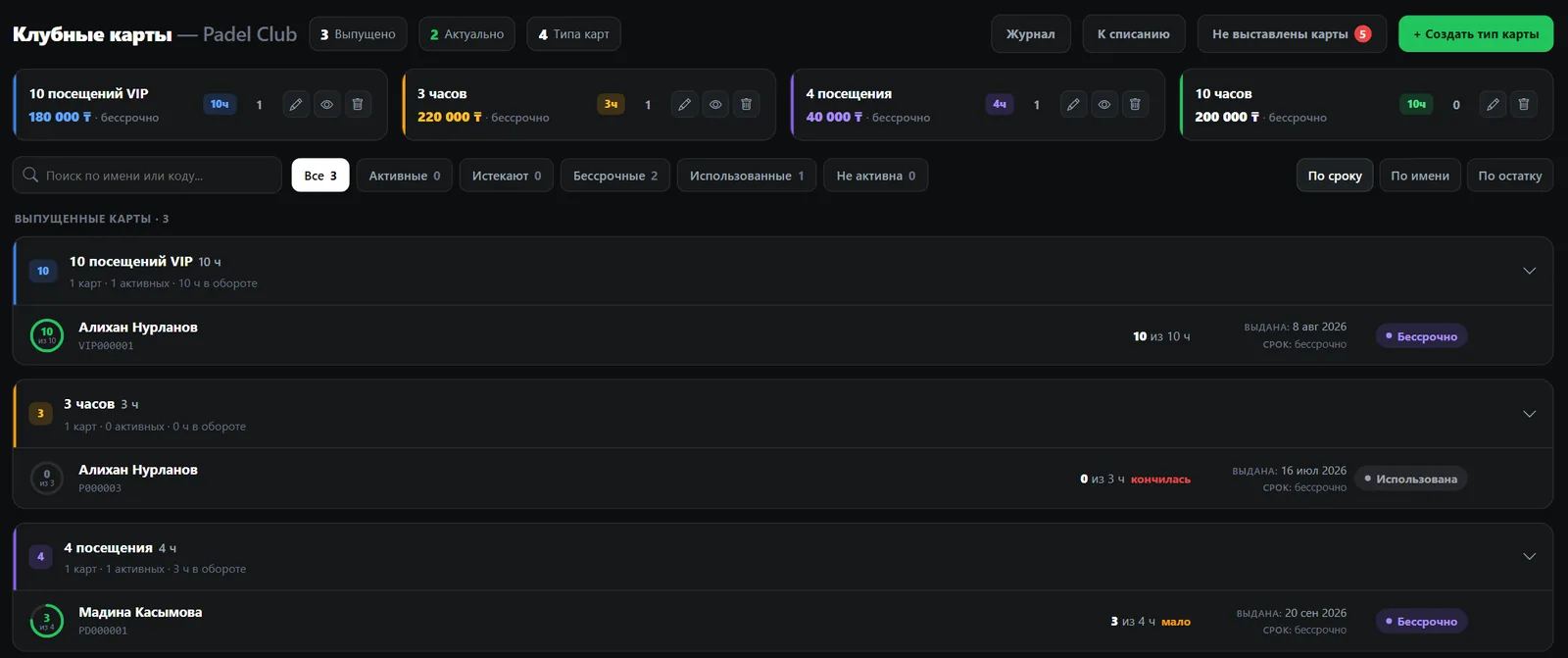Collapse the 3 часов card group
Image resolution: width=1568 pixels, height=658 pixels.
click(1529, 414)
